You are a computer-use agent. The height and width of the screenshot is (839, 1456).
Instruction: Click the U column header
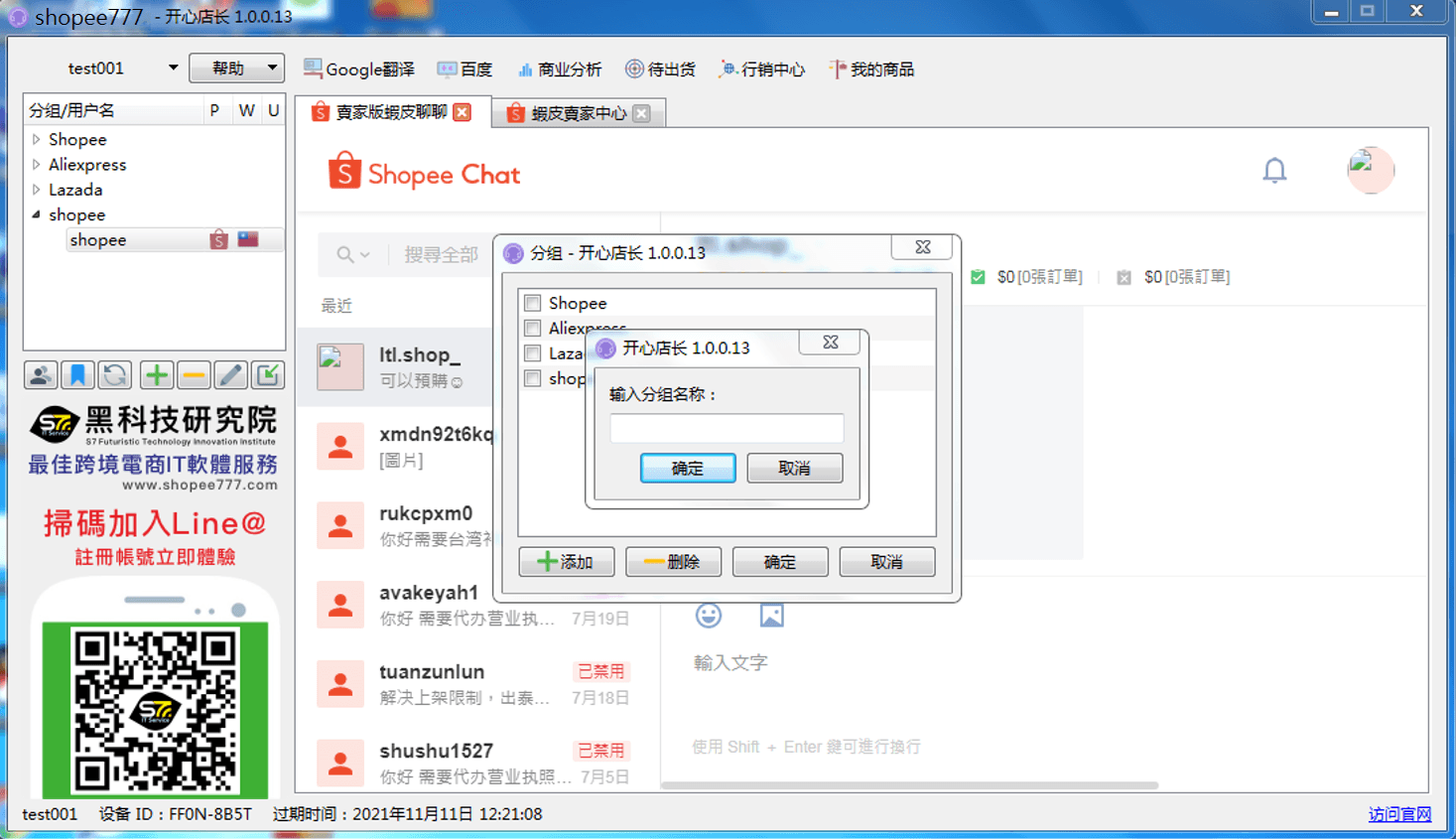pos(274,110)
